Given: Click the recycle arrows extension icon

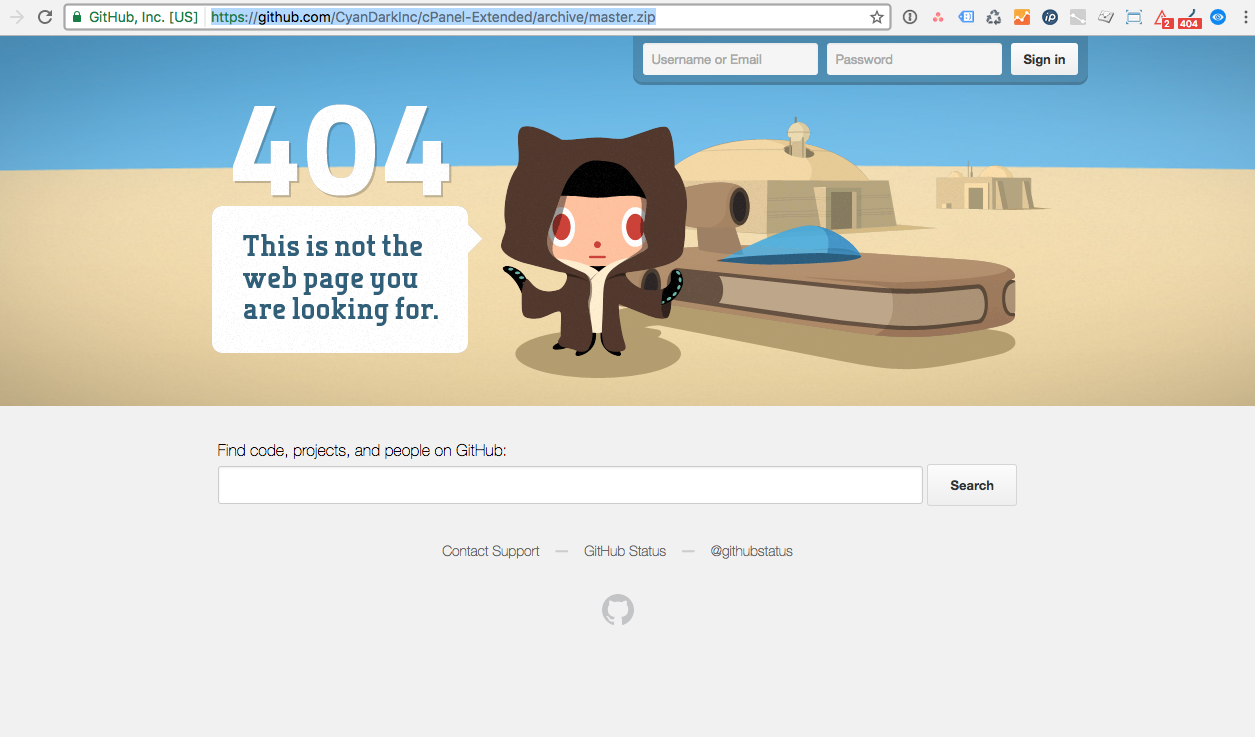Looking at the screenshot, I should point(994,17).
